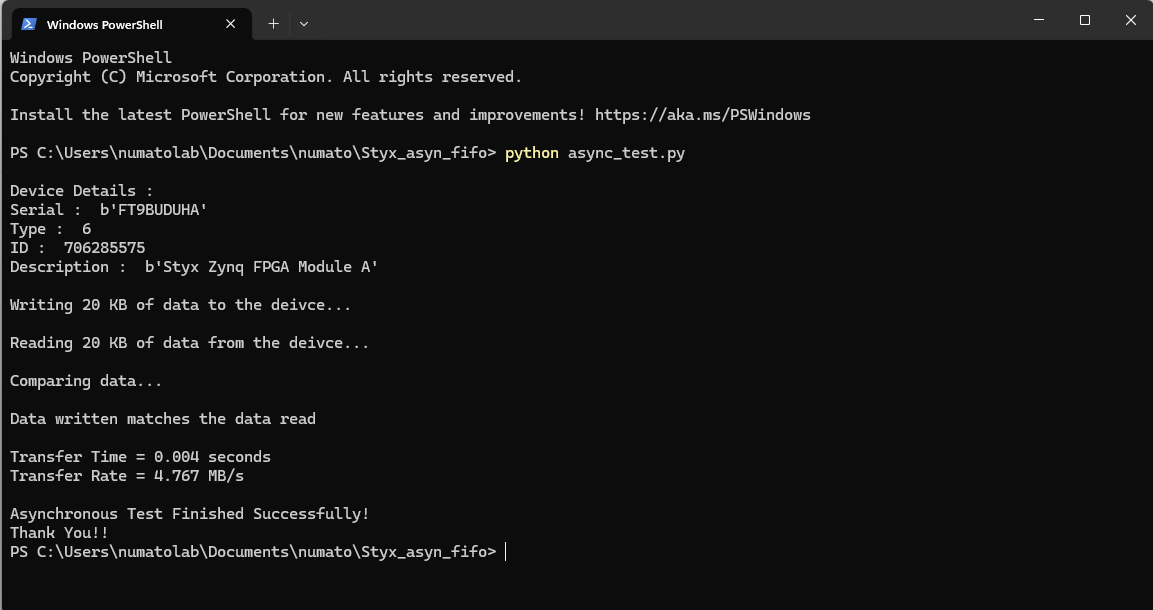Open the https://aka.ms/PSWindows link
This screenshot has height=610, width=1153.
coord(702,115)
